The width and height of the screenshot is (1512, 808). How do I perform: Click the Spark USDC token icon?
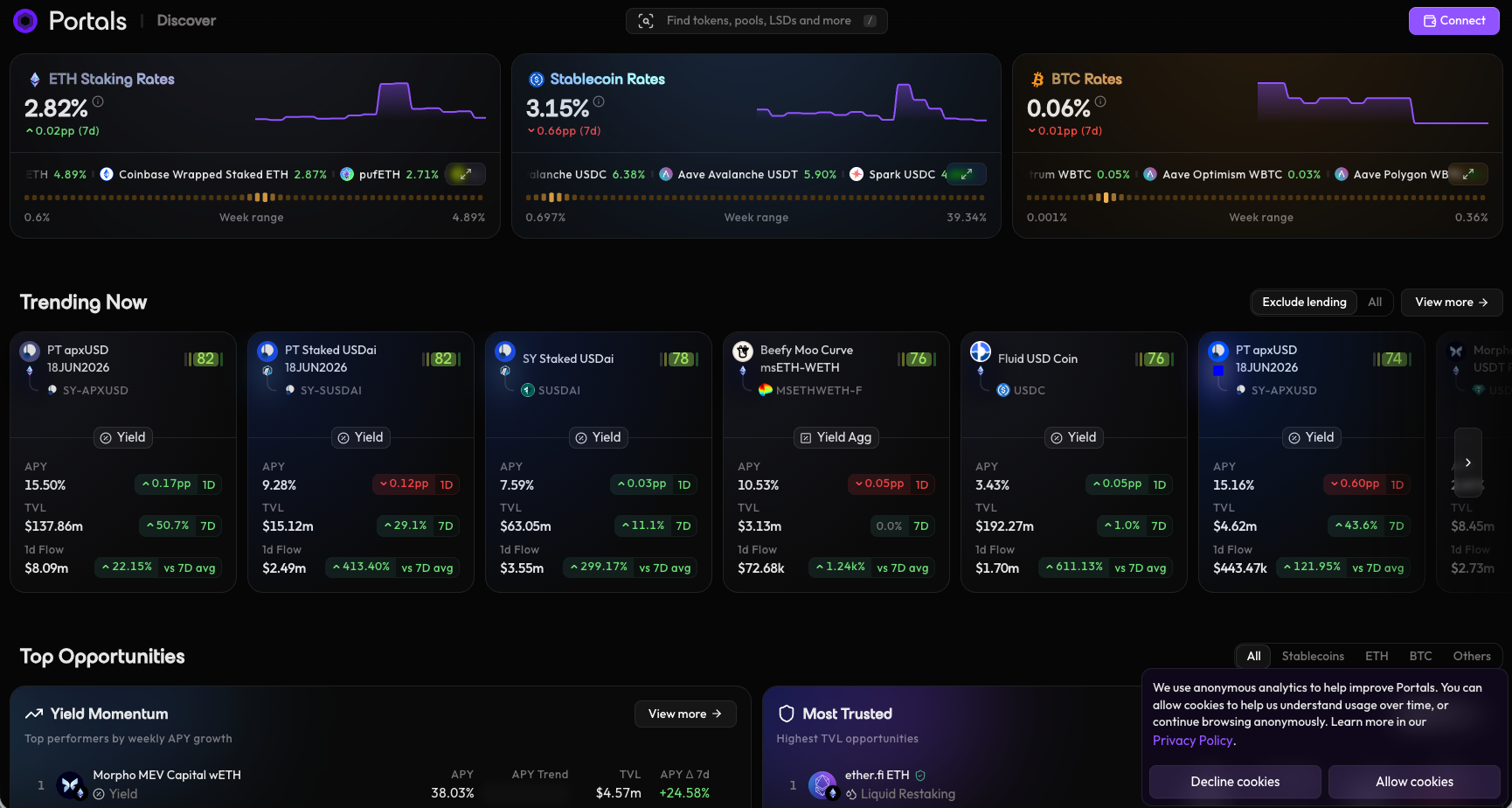[x=857, y=174]
